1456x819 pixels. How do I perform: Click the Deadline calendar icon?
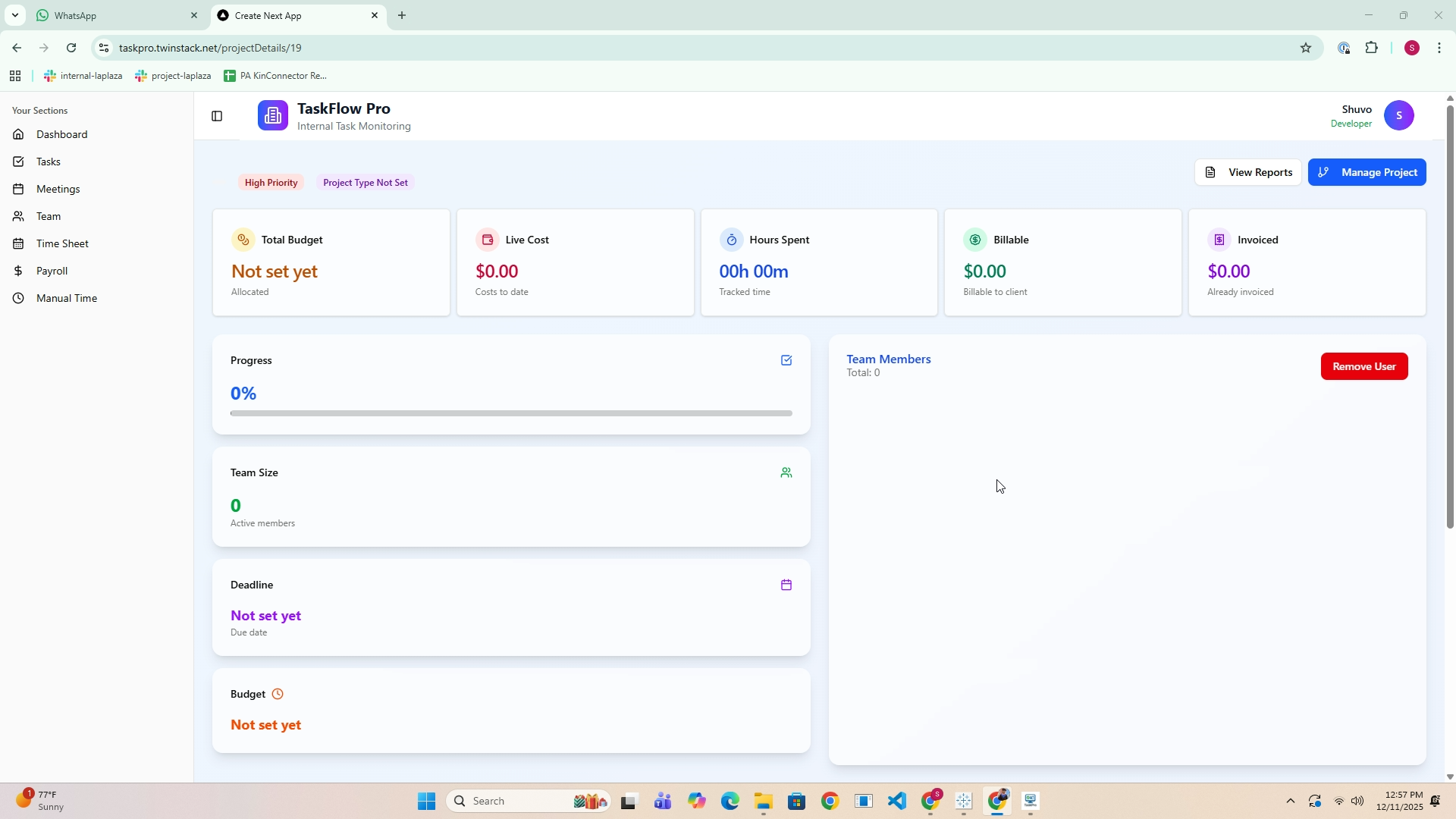[x=786, y=585]
